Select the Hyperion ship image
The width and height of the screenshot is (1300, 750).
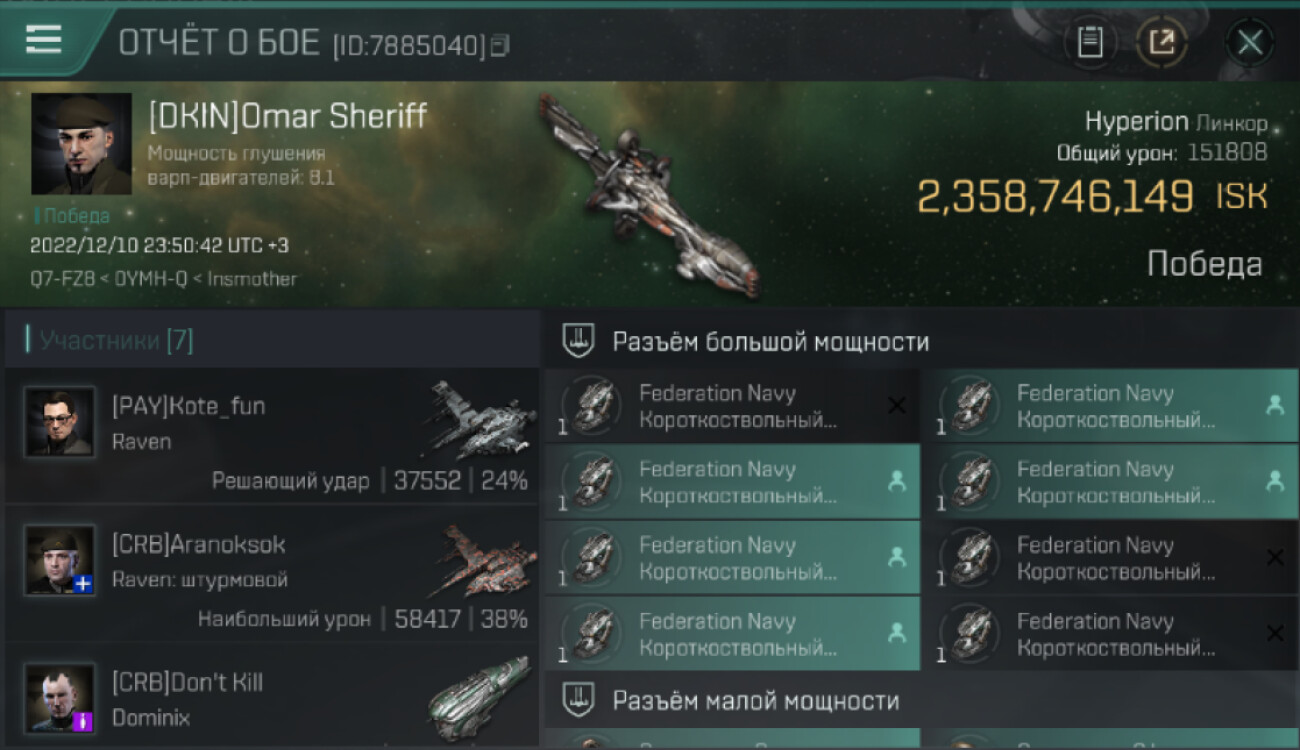(648, 195)
